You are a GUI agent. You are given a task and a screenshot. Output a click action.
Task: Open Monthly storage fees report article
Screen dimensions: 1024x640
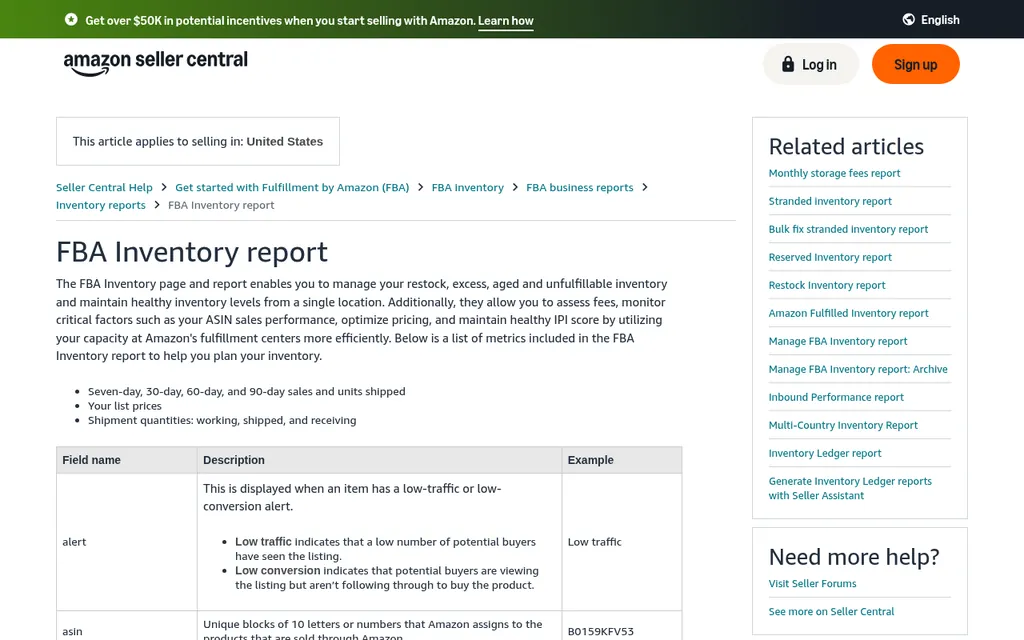point(834,173)
